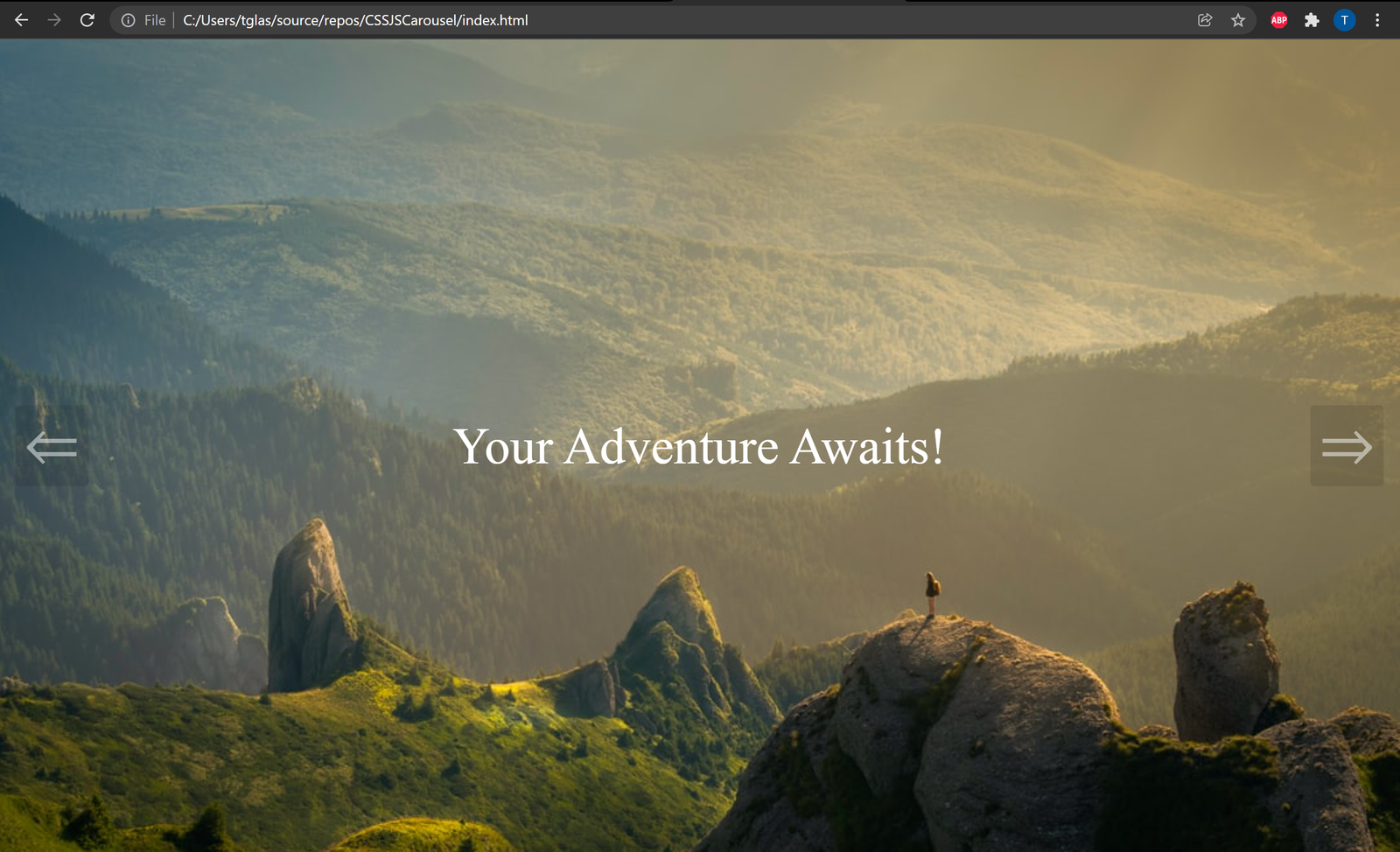Click the hiker standing on the boulder
1400x852 pixels.
click(x=932, y=594)
